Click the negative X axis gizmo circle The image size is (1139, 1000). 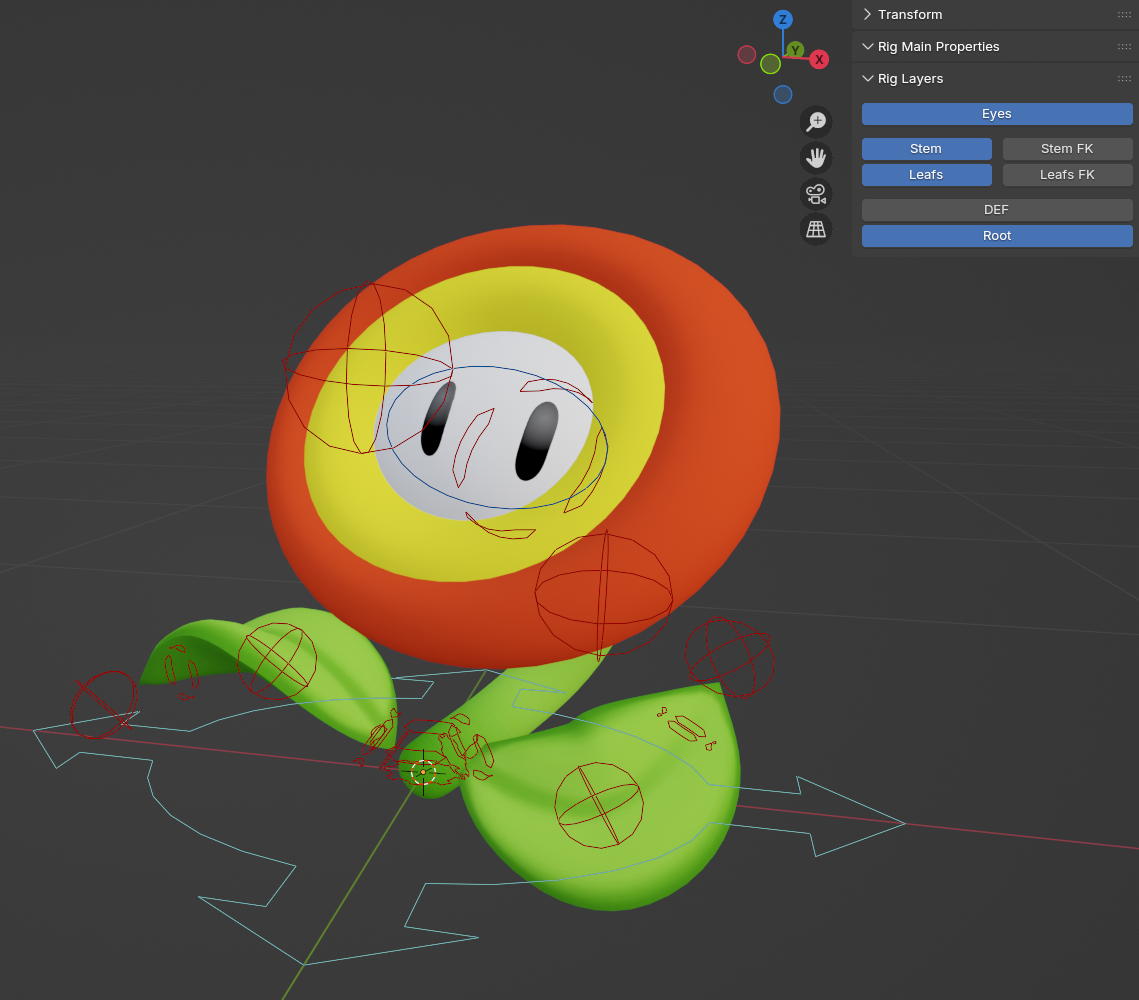coord(747,54)
